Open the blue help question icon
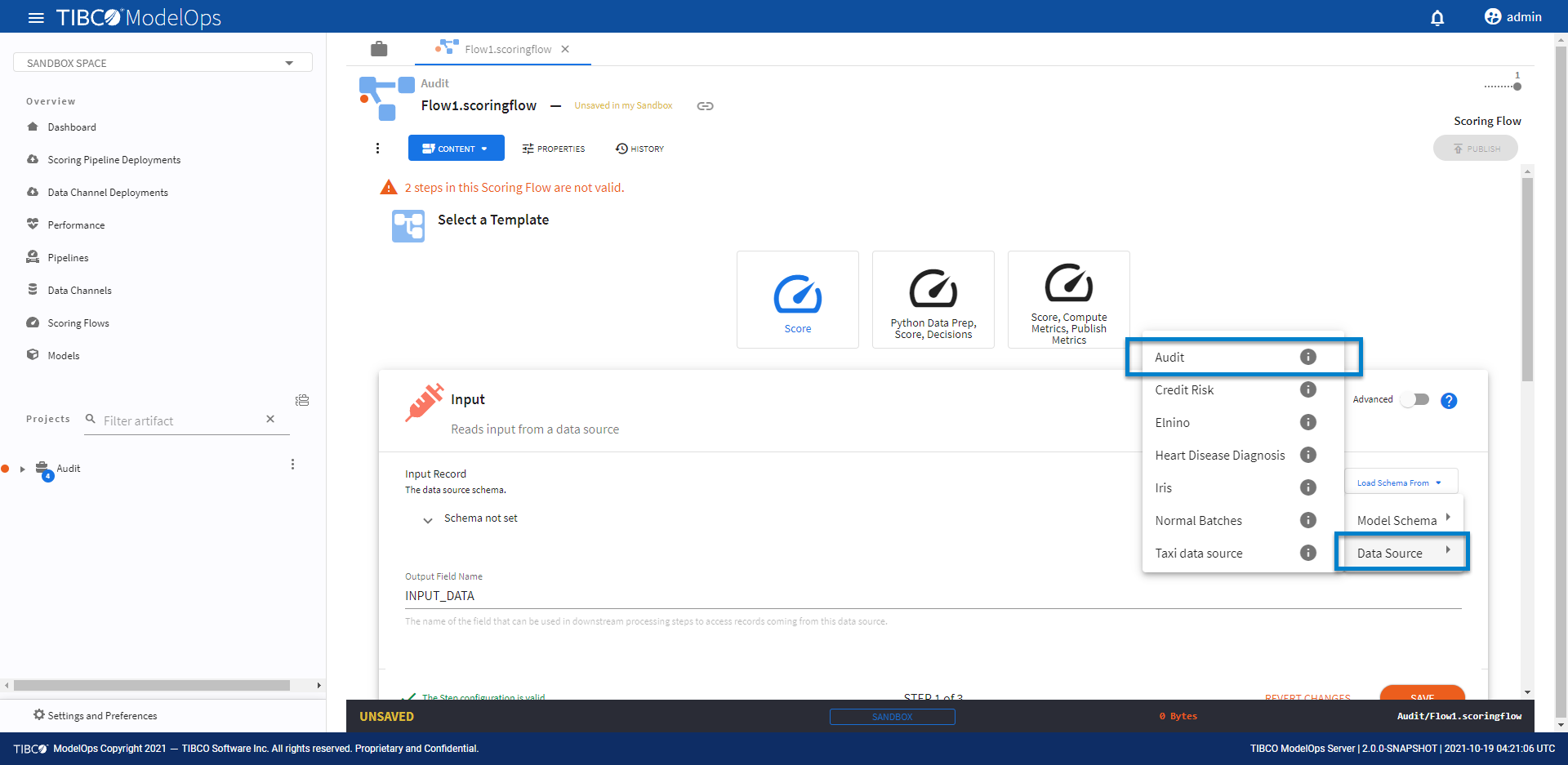This screenshot has width=1568, height=765. coord(1449,401)
